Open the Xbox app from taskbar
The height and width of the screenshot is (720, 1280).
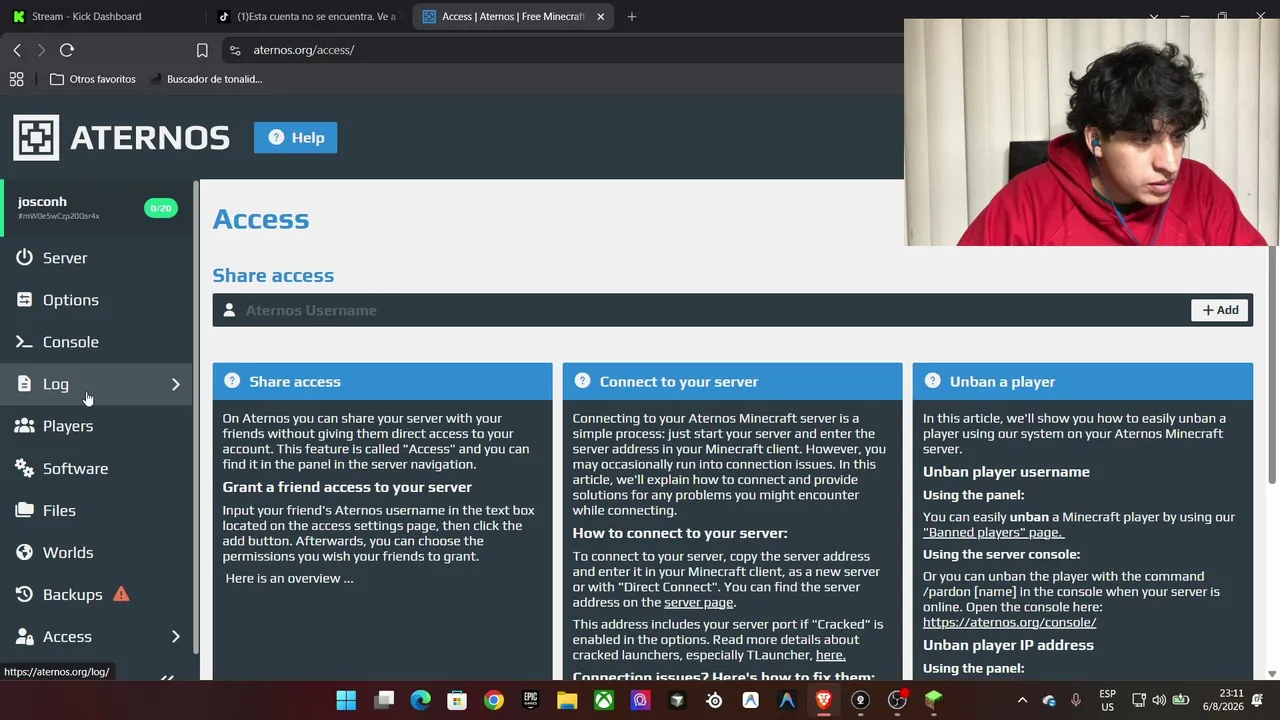(x=604, y=700)
